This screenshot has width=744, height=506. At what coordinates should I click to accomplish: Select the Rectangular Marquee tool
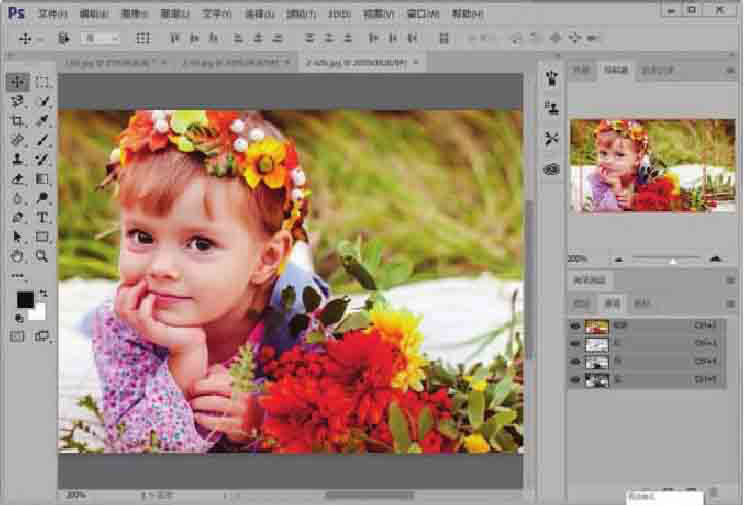(43, 82)
